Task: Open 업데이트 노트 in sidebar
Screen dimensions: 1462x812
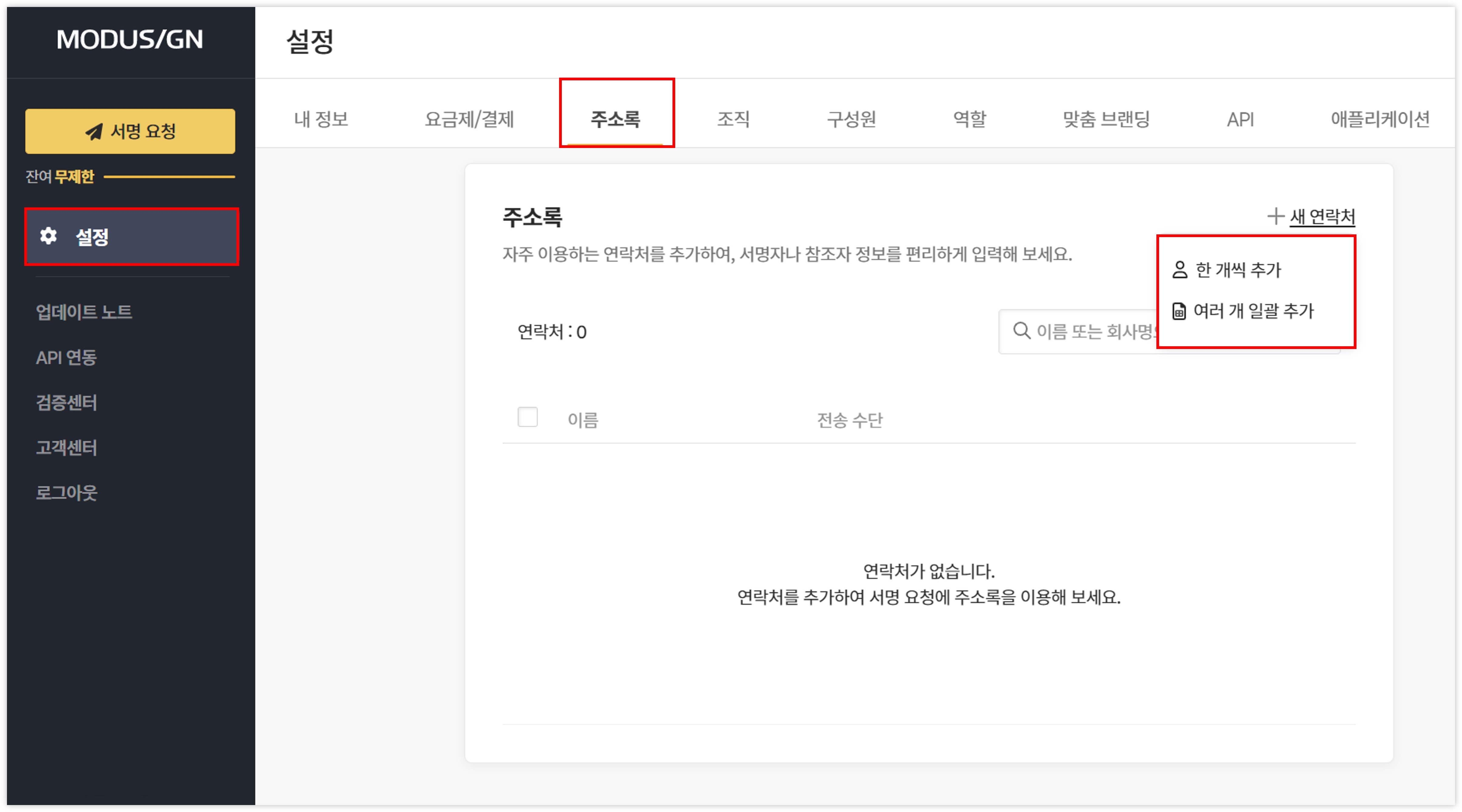Action: (84, 312)
